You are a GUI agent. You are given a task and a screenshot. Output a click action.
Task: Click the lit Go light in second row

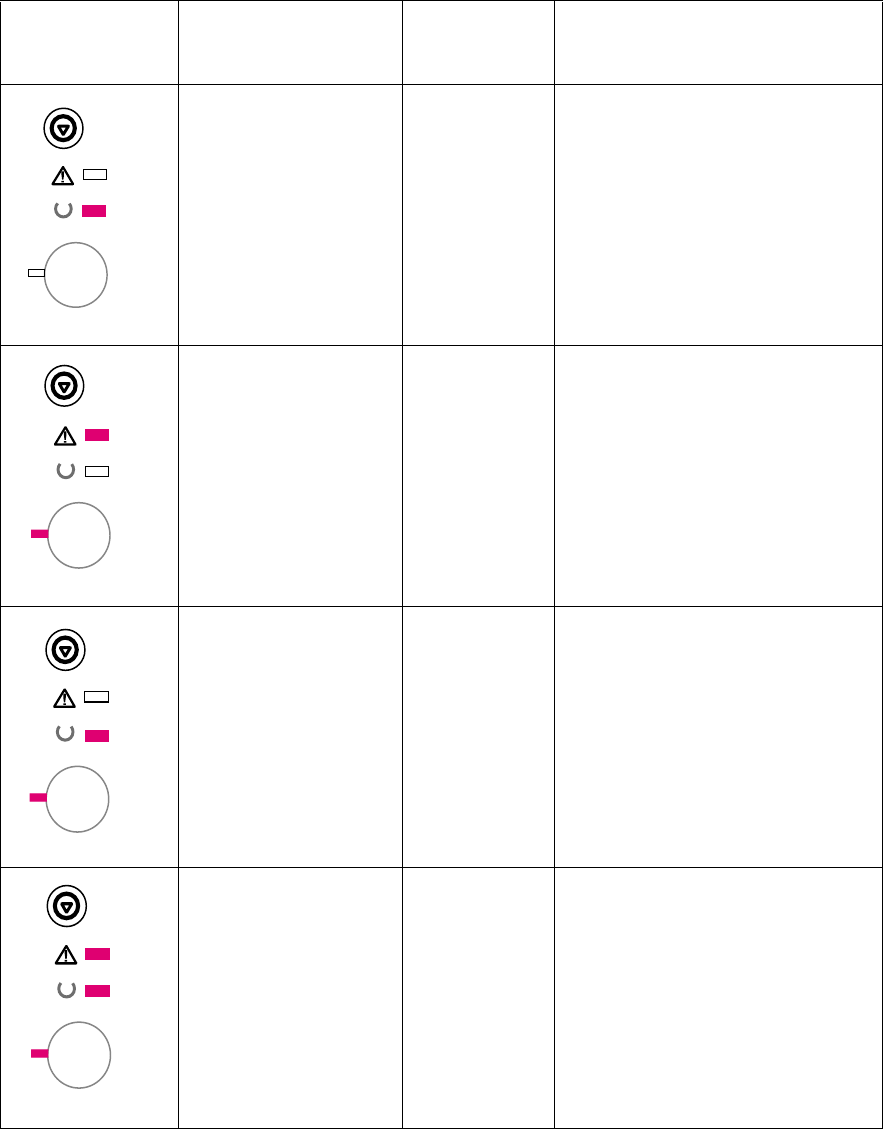(x=40, y=534)
